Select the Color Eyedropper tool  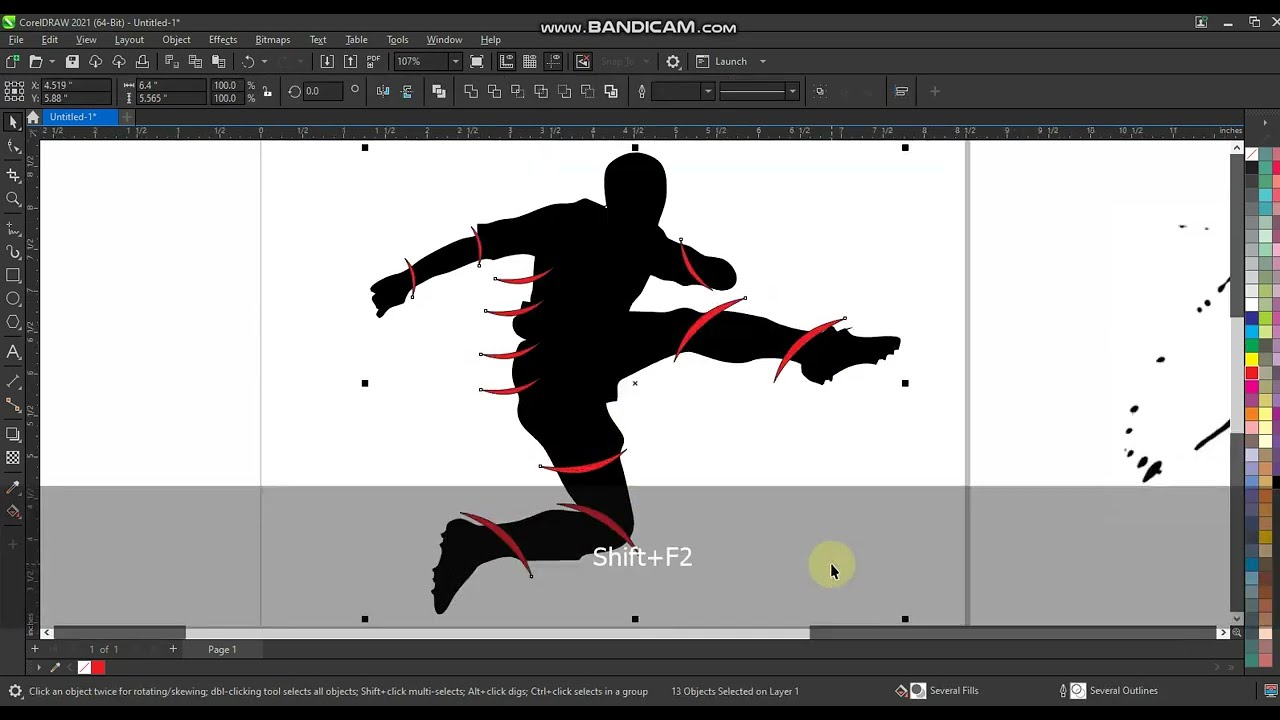click(x=13, y=488)
